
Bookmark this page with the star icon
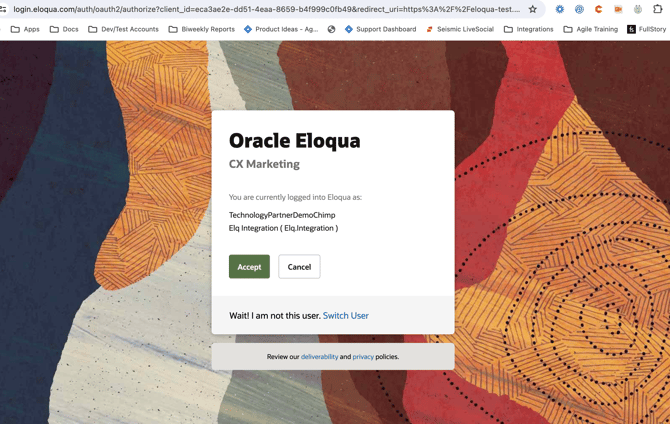pos(532,9)
